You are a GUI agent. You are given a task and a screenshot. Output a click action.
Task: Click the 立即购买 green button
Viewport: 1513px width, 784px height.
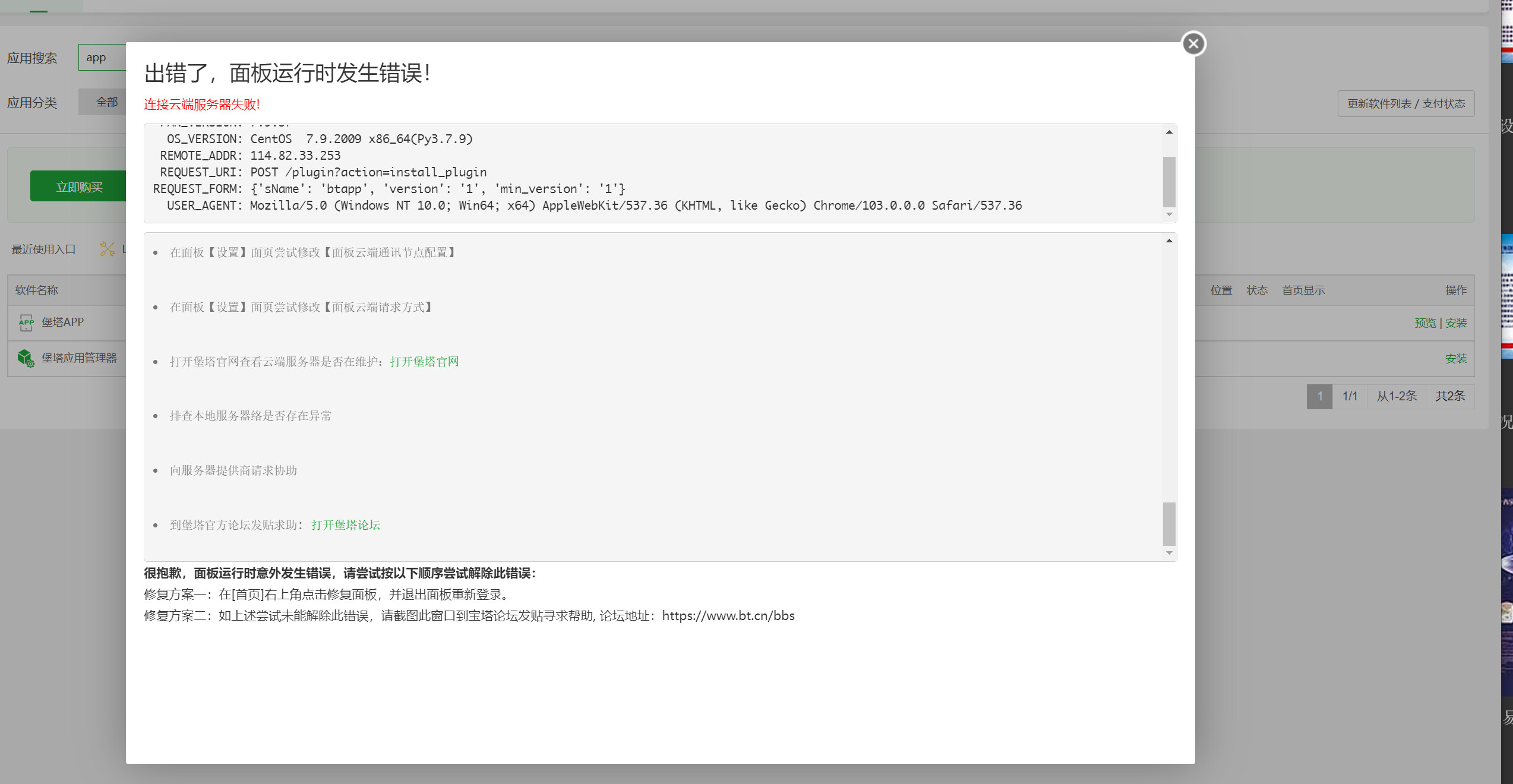tap(79, 186)
